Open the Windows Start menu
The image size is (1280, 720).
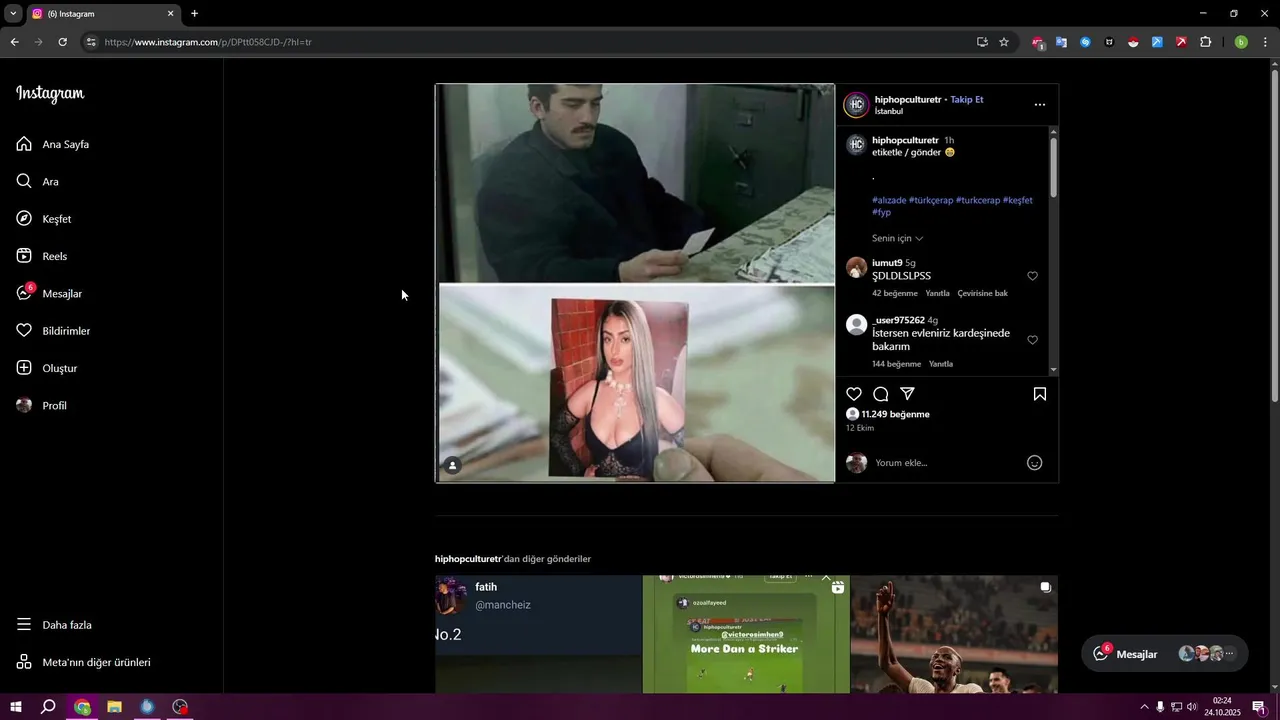tap(16, 707)
